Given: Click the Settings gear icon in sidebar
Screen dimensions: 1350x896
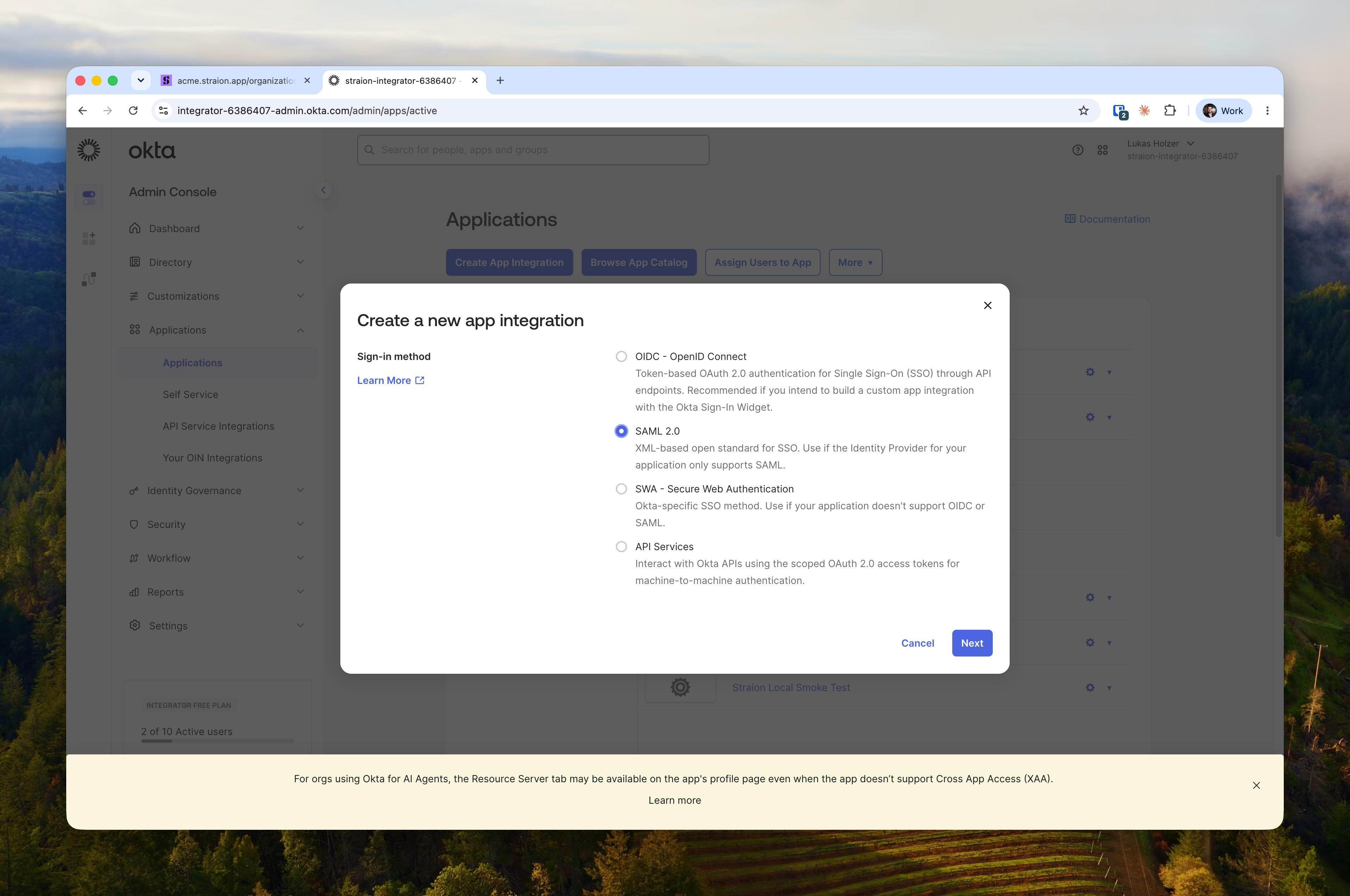Looking at the screenshot, I should pyautogui.click(x=135, y=626).
